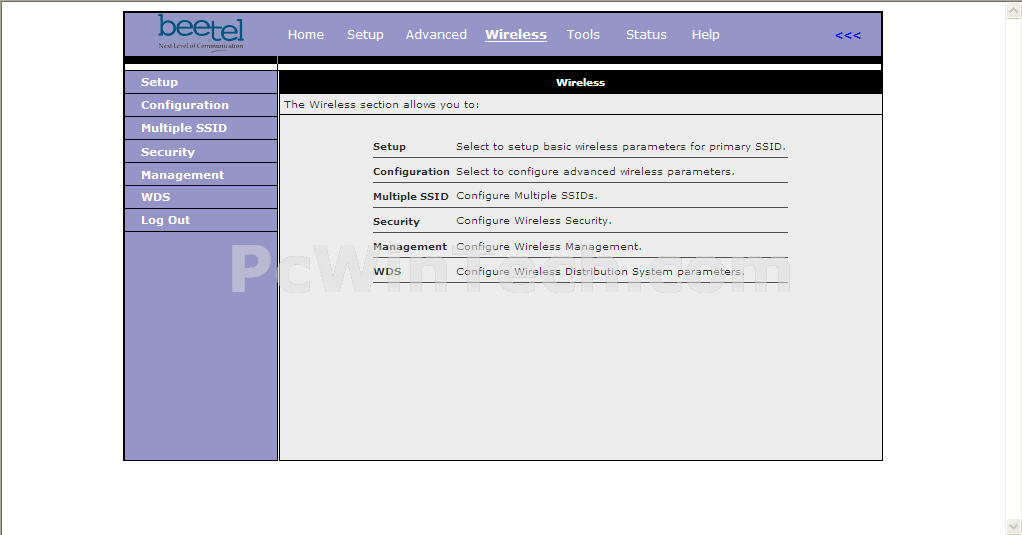The width and height of the screenshot is (1022, 535).
Task: Open Setup in the left sidebar
Action: pos(201,82)
